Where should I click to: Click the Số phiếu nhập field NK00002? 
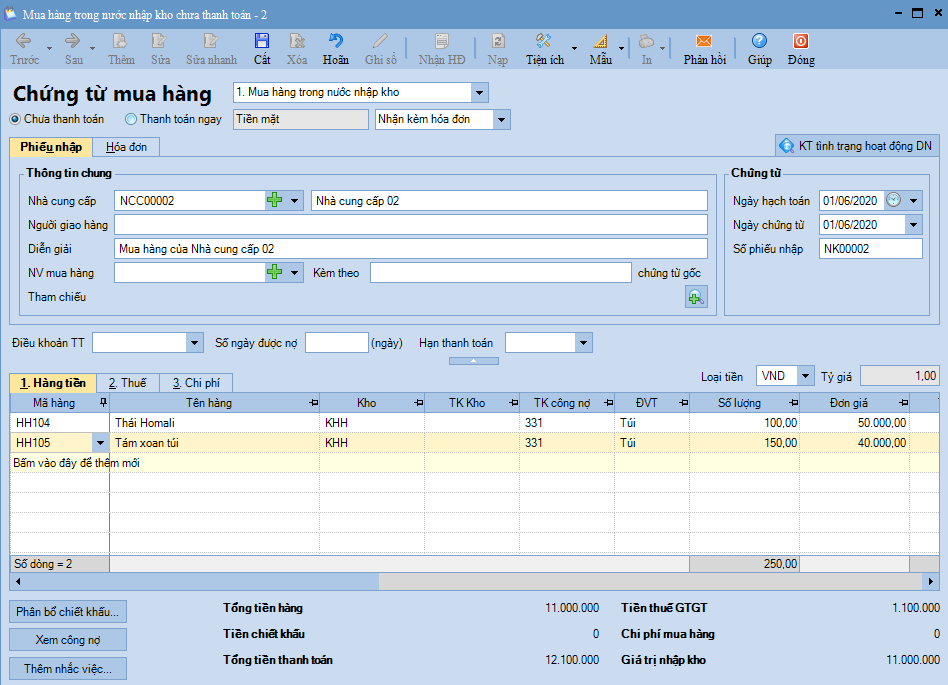coord(871,248)
